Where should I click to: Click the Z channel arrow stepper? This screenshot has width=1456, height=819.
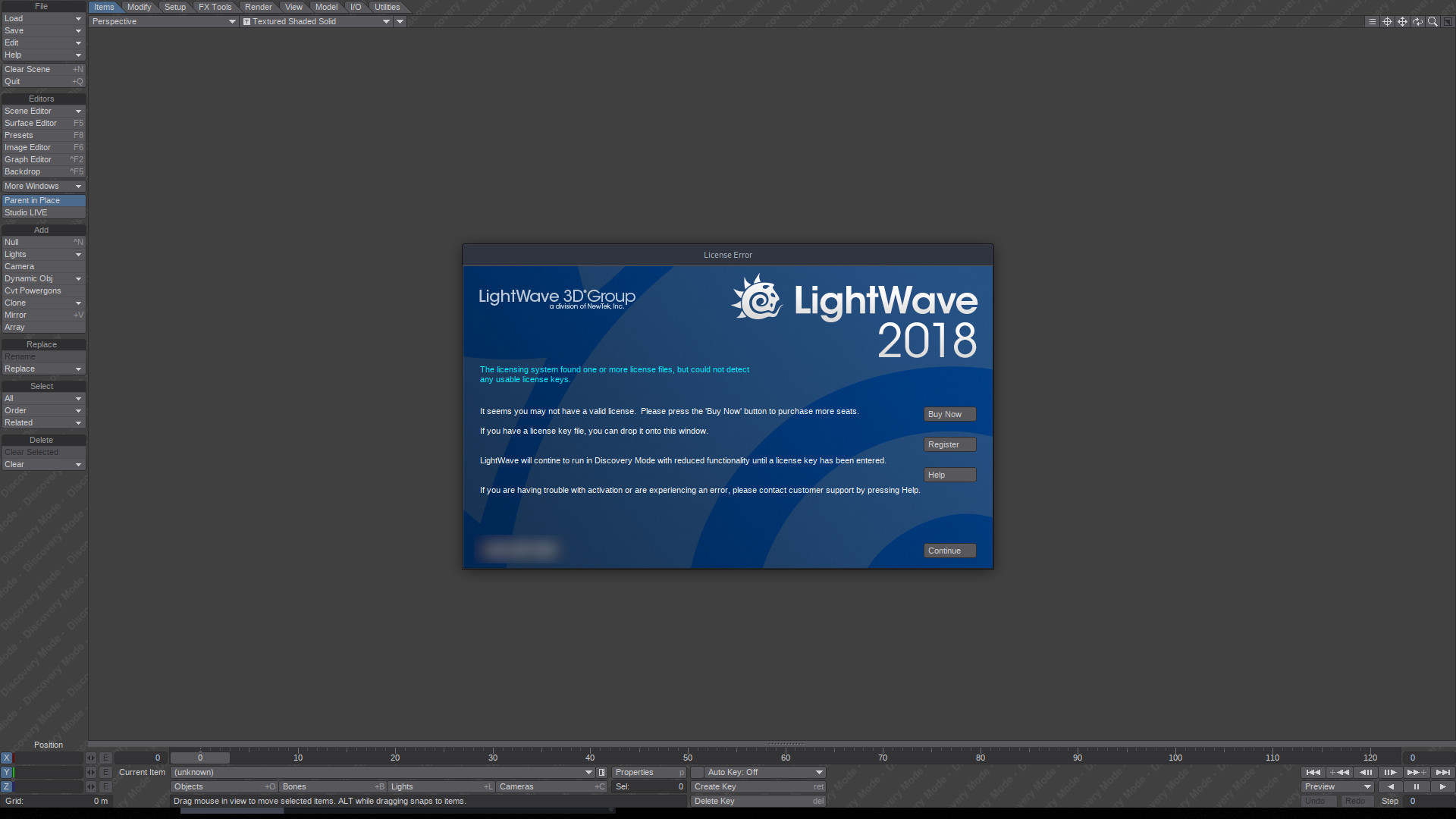tap(91, 786)
